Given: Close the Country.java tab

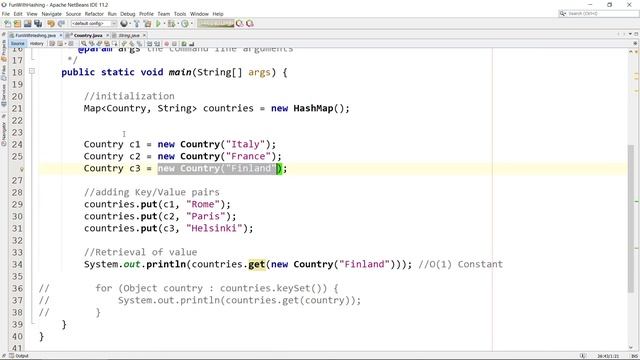Looking at the screenshot, I should 108,36.
